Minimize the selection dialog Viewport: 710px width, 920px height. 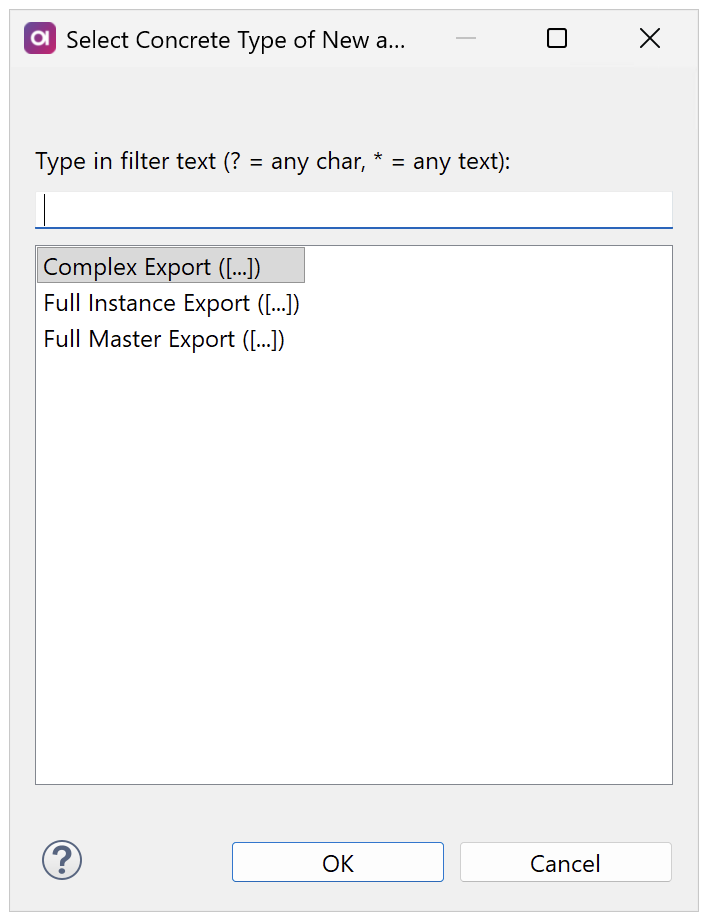pyautogui.click(x=465, y=38)
